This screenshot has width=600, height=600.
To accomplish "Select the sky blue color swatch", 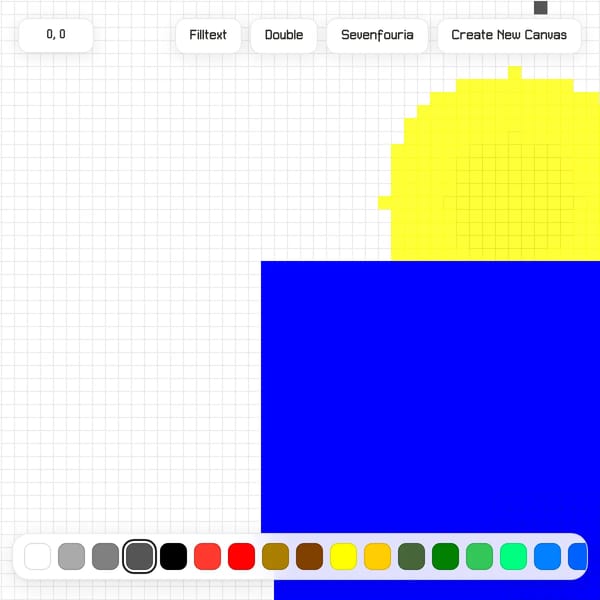I will (x=547, y=556).
